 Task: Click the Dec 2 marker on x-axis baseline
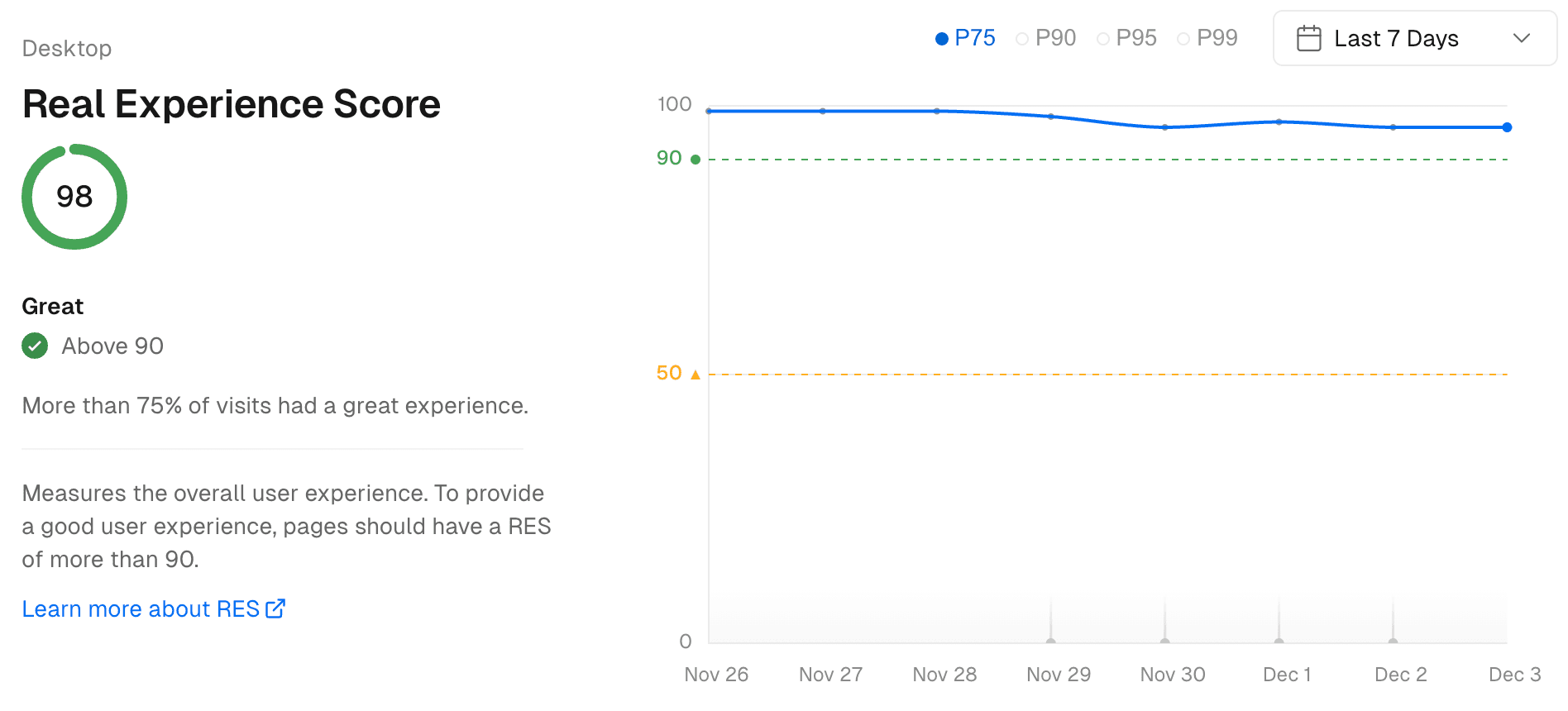(x=1393, y=641)
